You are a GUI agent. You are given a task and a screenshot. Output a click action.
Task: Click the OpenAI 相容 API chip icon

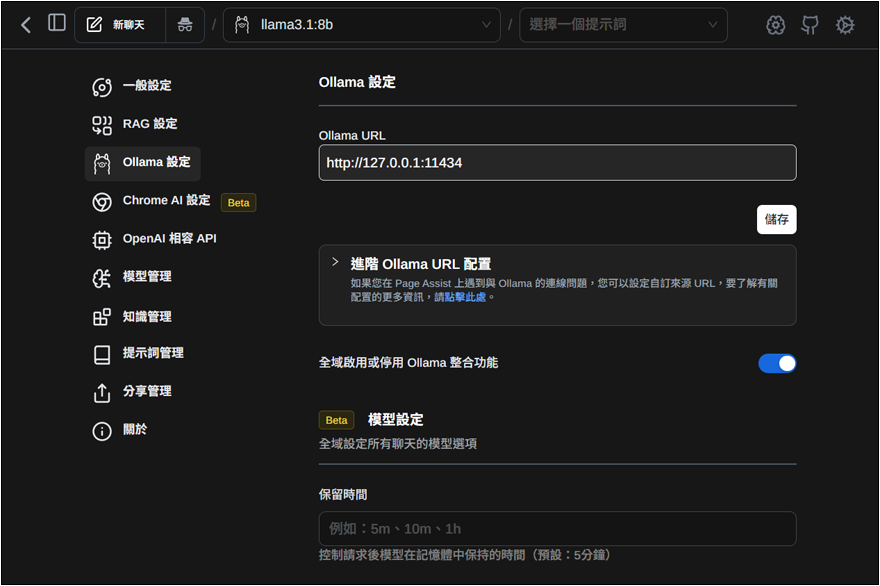pos(102,240)
